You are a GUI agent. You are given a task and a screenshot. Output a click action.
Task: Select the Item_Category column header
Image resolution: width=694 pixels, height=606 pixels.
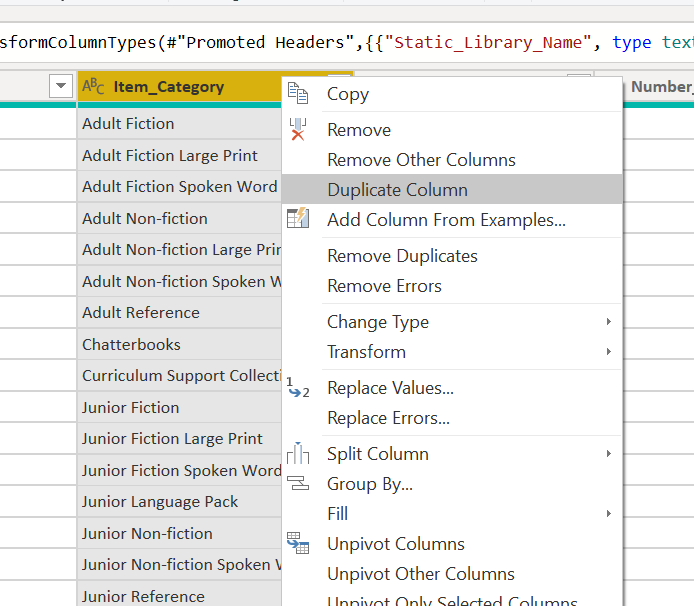[x=179, y=86]
